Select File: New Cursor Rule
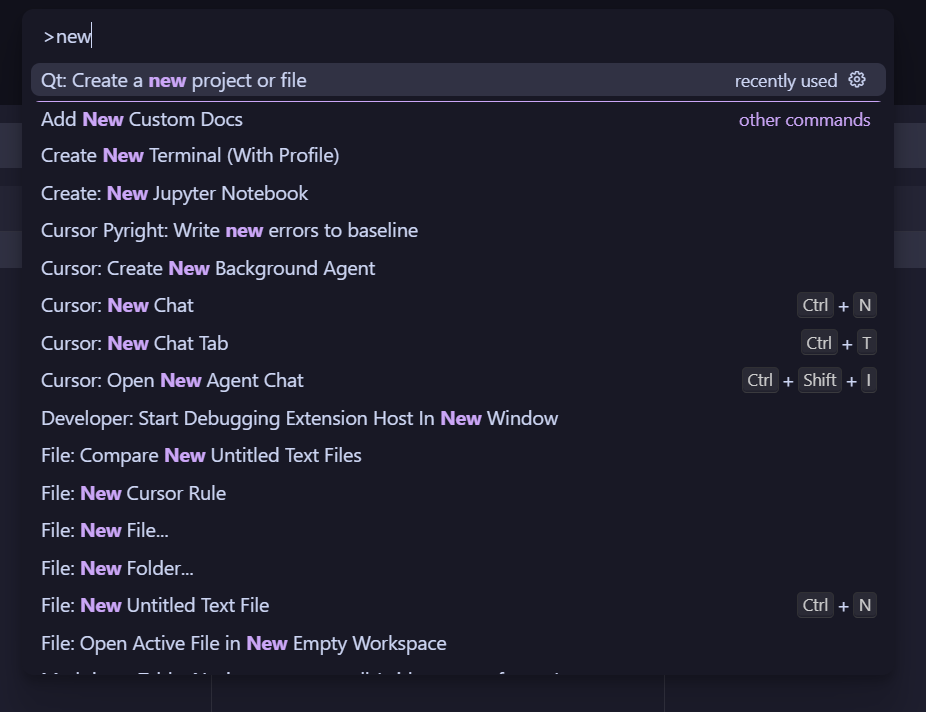The width and height of the screenshot is (926, 712). [133, 493]
